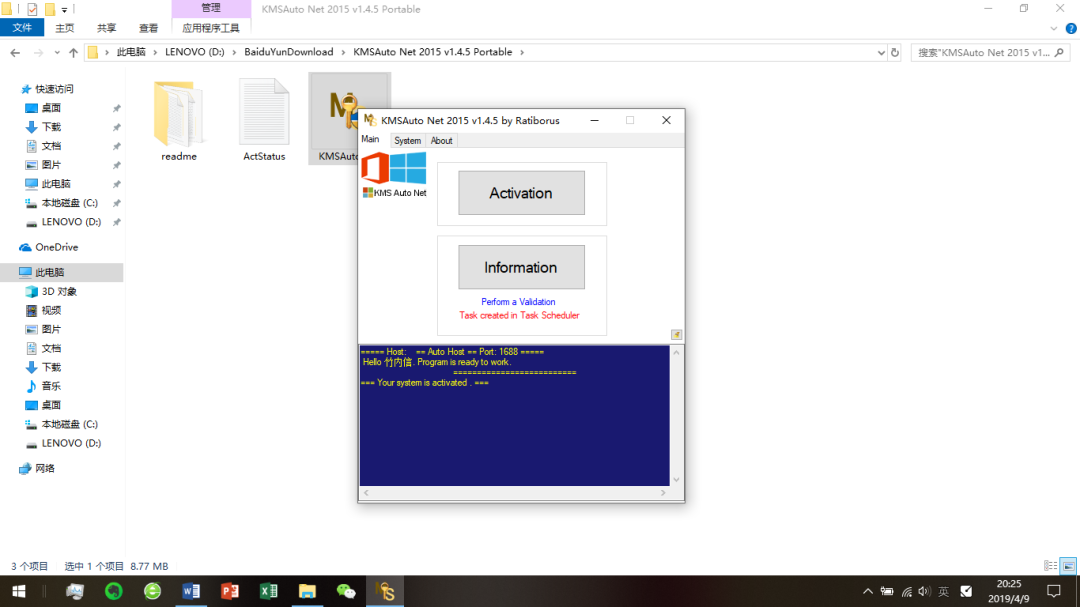The height and width of the screenshot is (607, 1080).
Task: Open the volume control in tray
Action: pyautogui.click(x=924, y=591)
